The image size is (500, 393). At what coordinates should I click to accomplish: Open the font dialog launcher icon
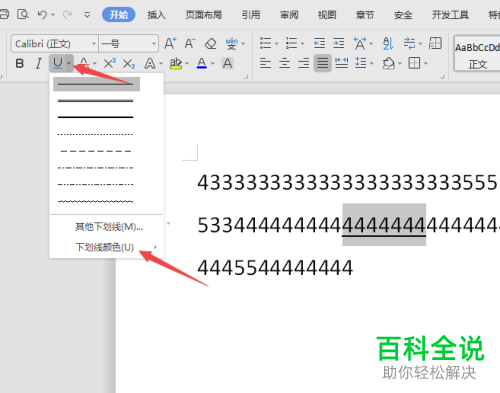point(246,77)
